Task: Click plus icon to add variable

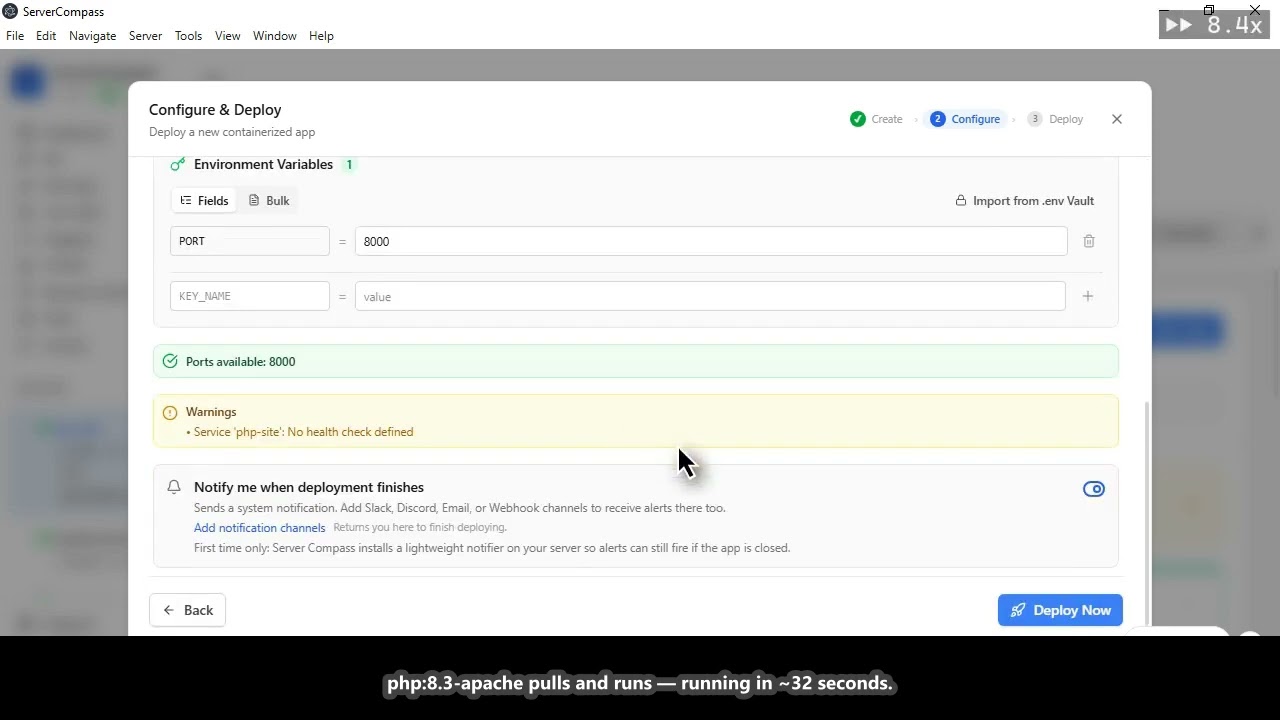Action: 1088,296
